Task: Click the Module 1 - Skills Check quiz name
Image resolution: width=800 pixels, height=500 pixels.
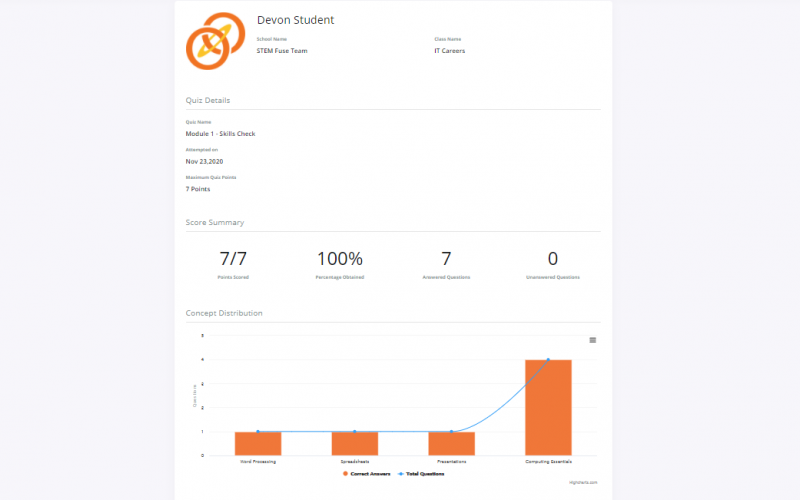Action: coord(220,133)
